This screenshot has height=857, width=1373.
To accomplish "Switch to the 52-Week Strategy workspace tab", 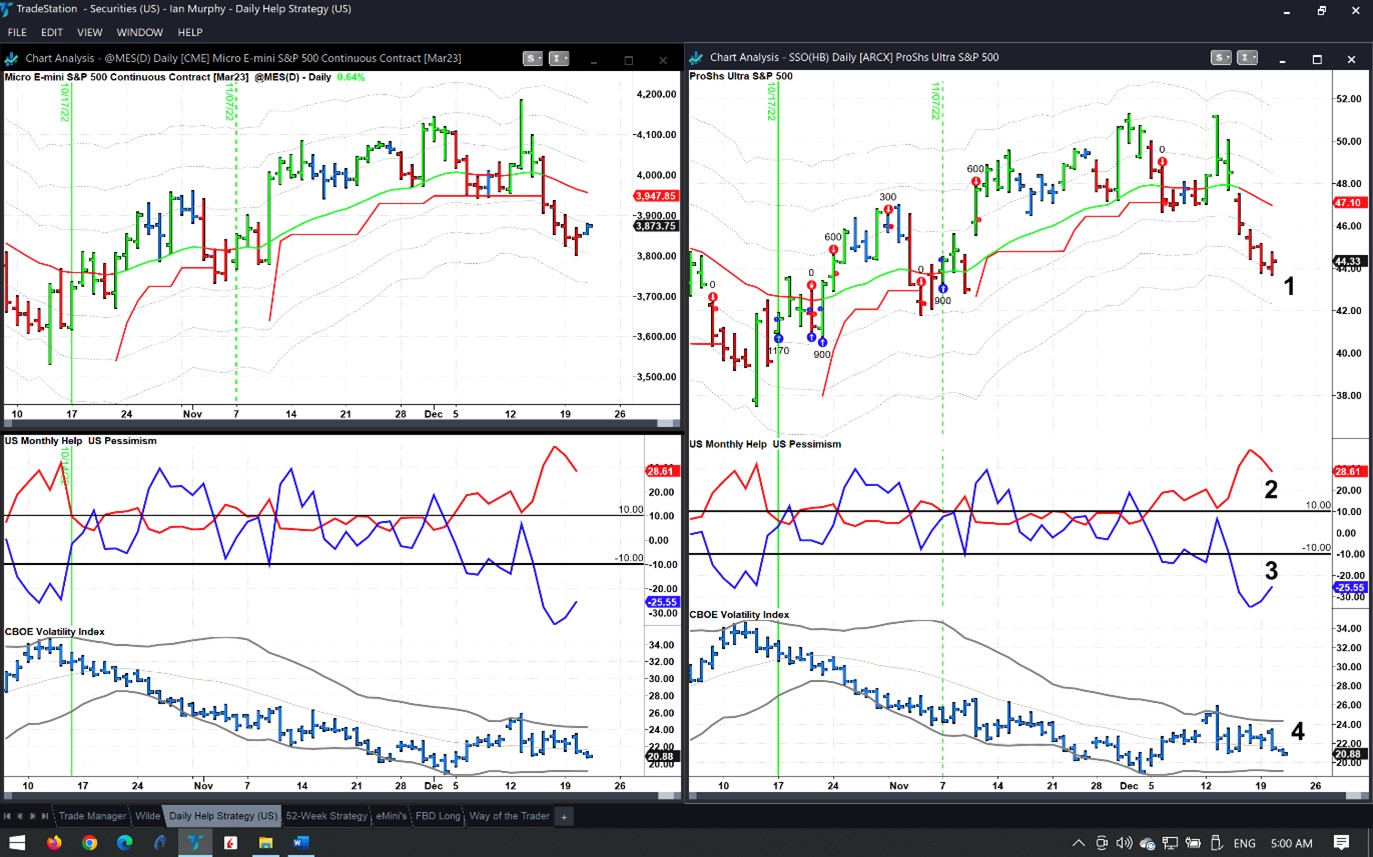I will pyautogui.click(x=326, y=816).
